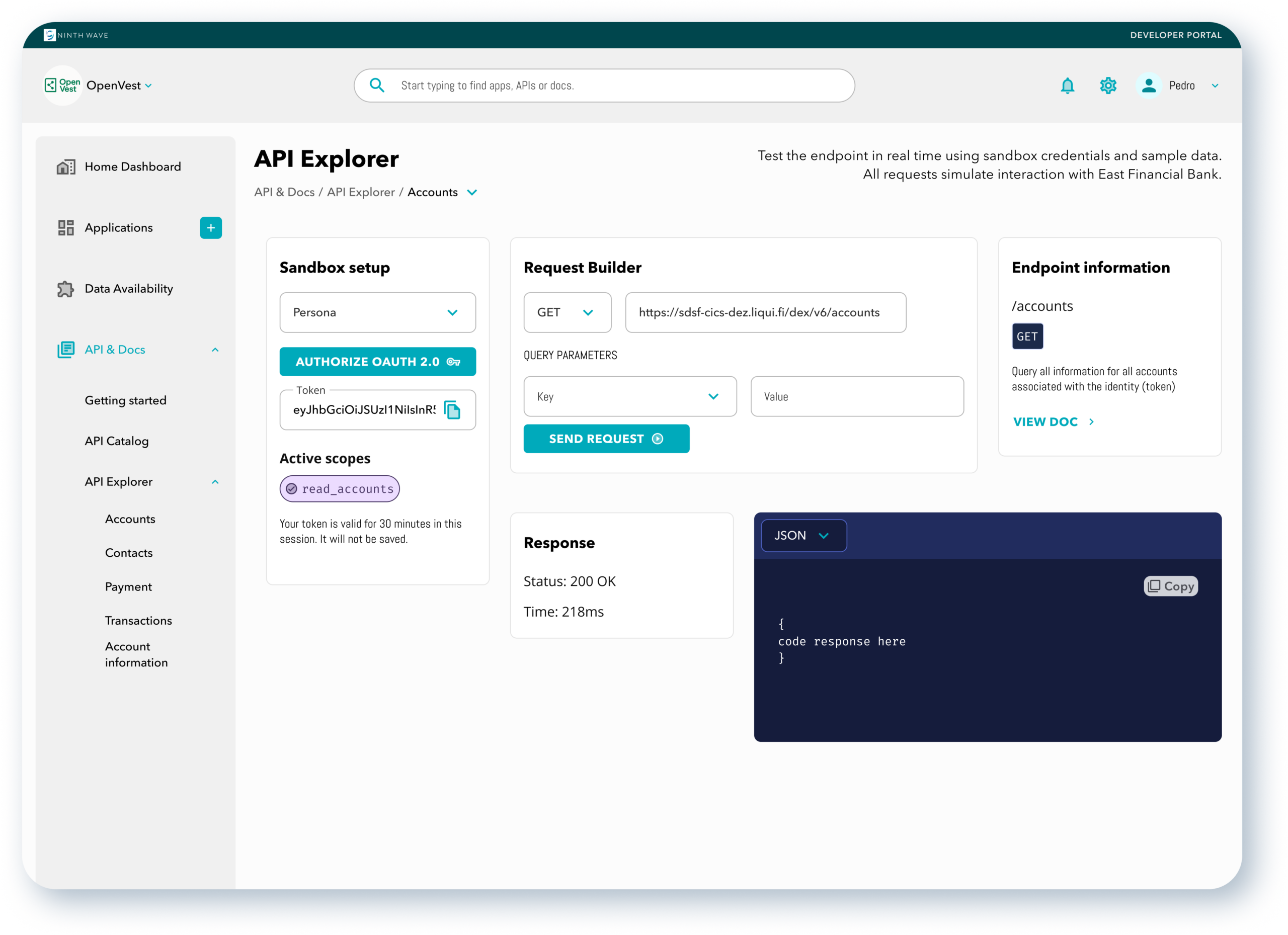Open the Persona dropdown

(378, 313)
